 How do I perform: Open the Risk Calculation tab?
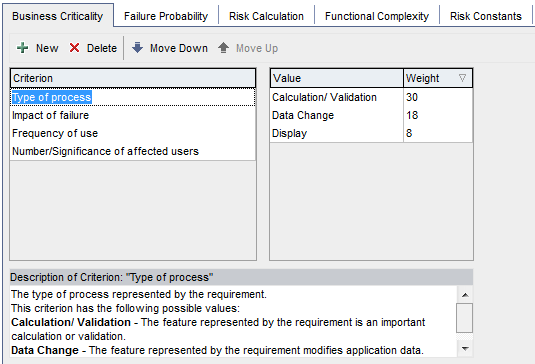pos(266,16)
